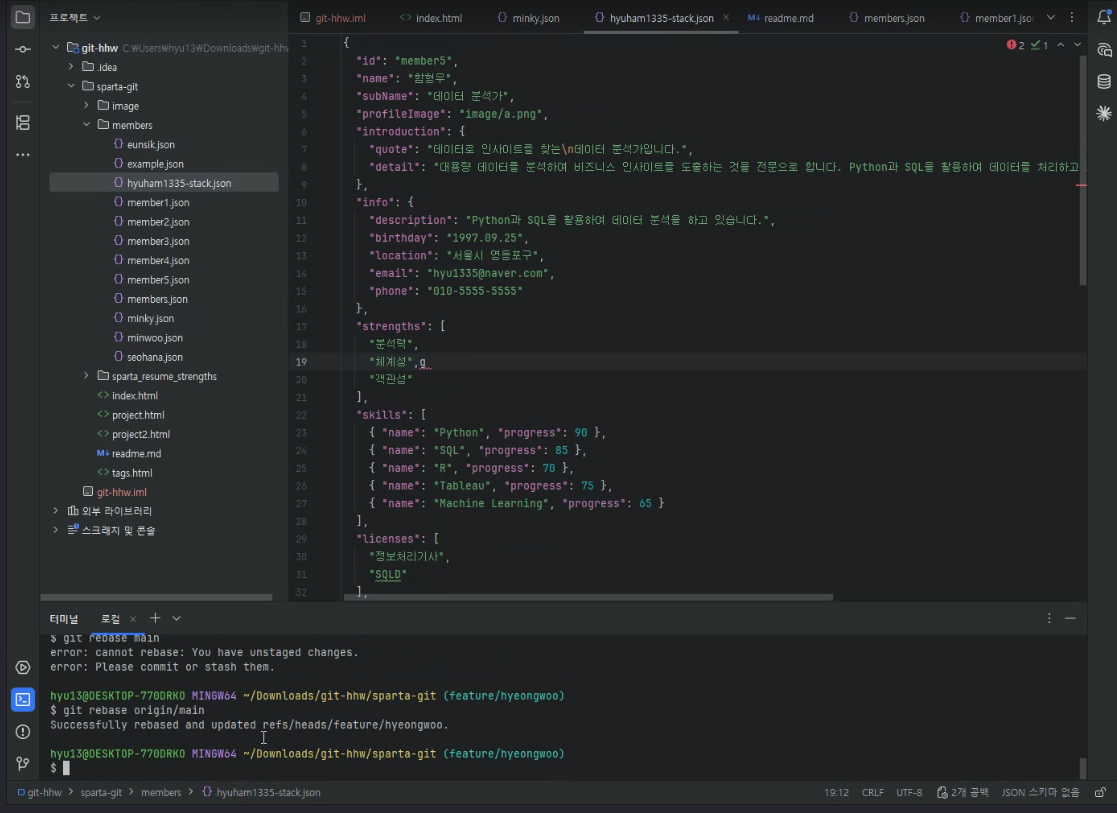Toggle the read-only lock in status bar
Image resolution: width=1117 pixels, height=813 pixels.
coord(1101,792)
